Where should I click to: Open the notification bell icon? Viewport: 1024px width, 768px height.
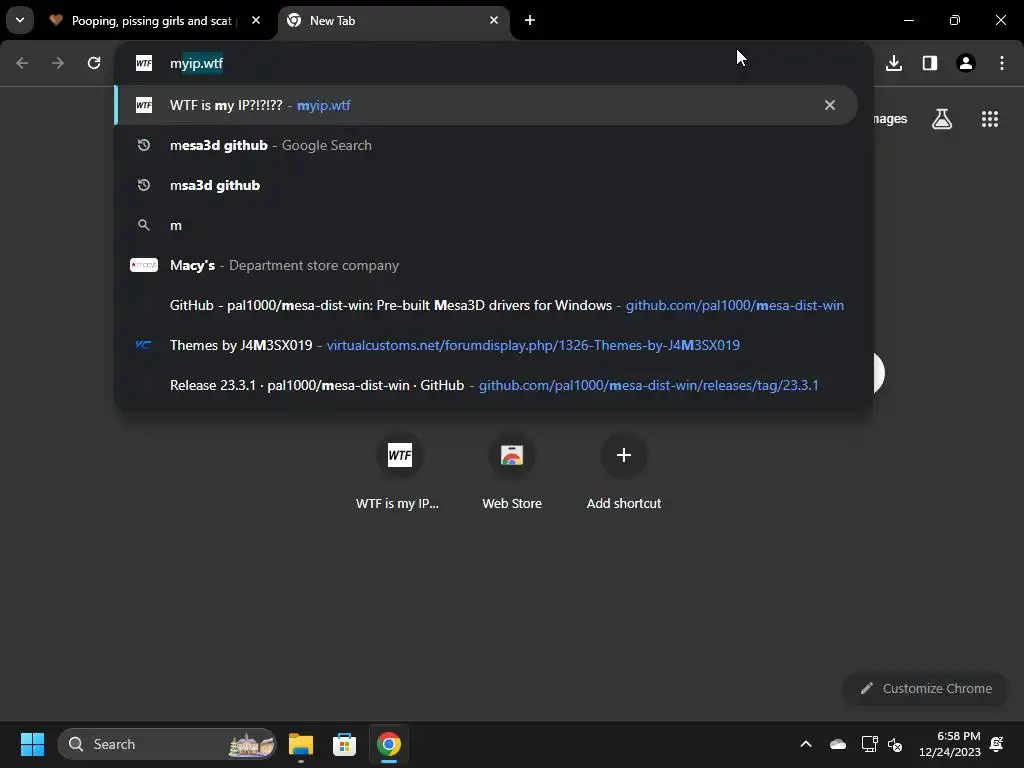click(997, 744)
